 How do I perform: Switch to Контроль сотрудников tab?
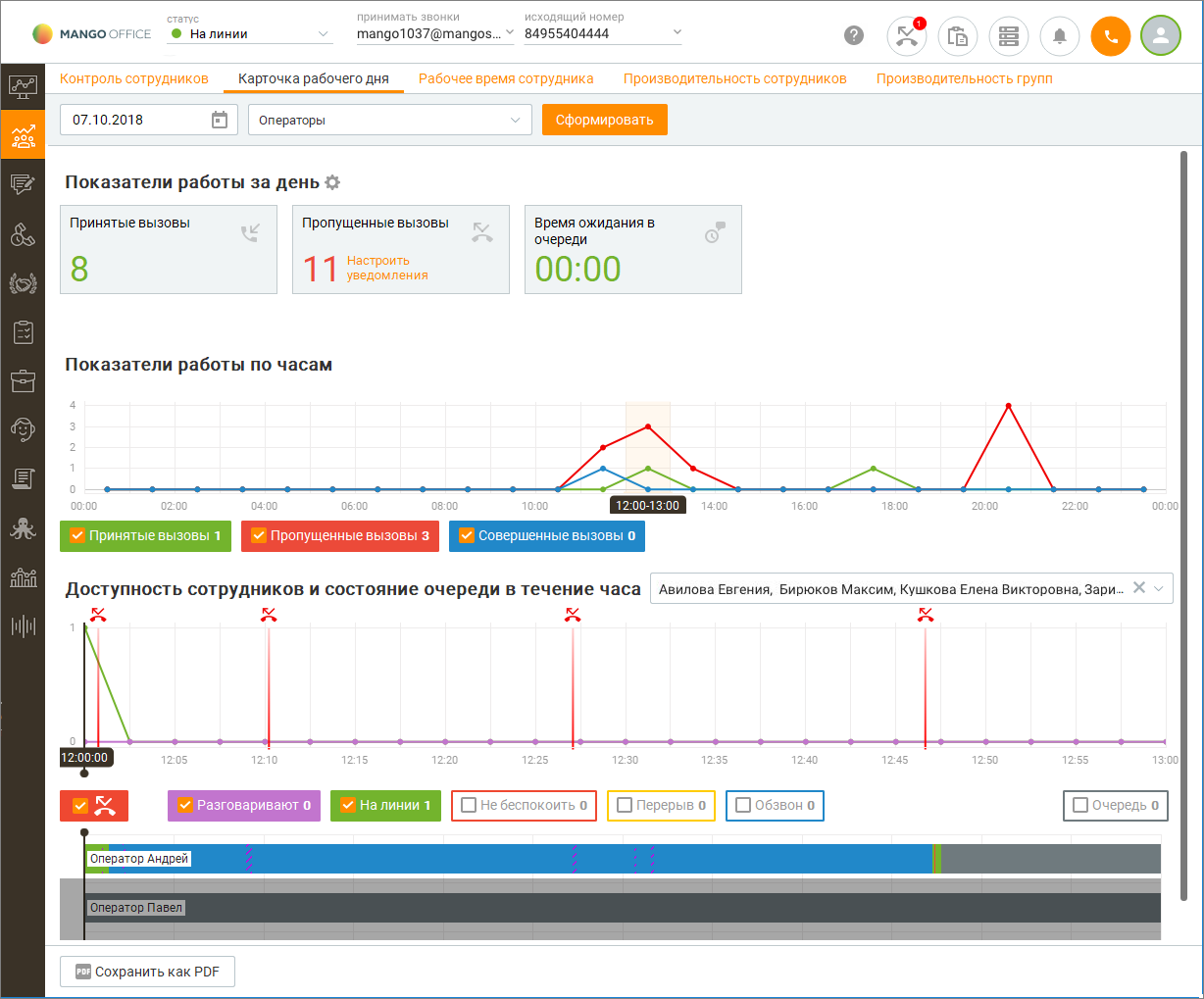pos(134,79)
